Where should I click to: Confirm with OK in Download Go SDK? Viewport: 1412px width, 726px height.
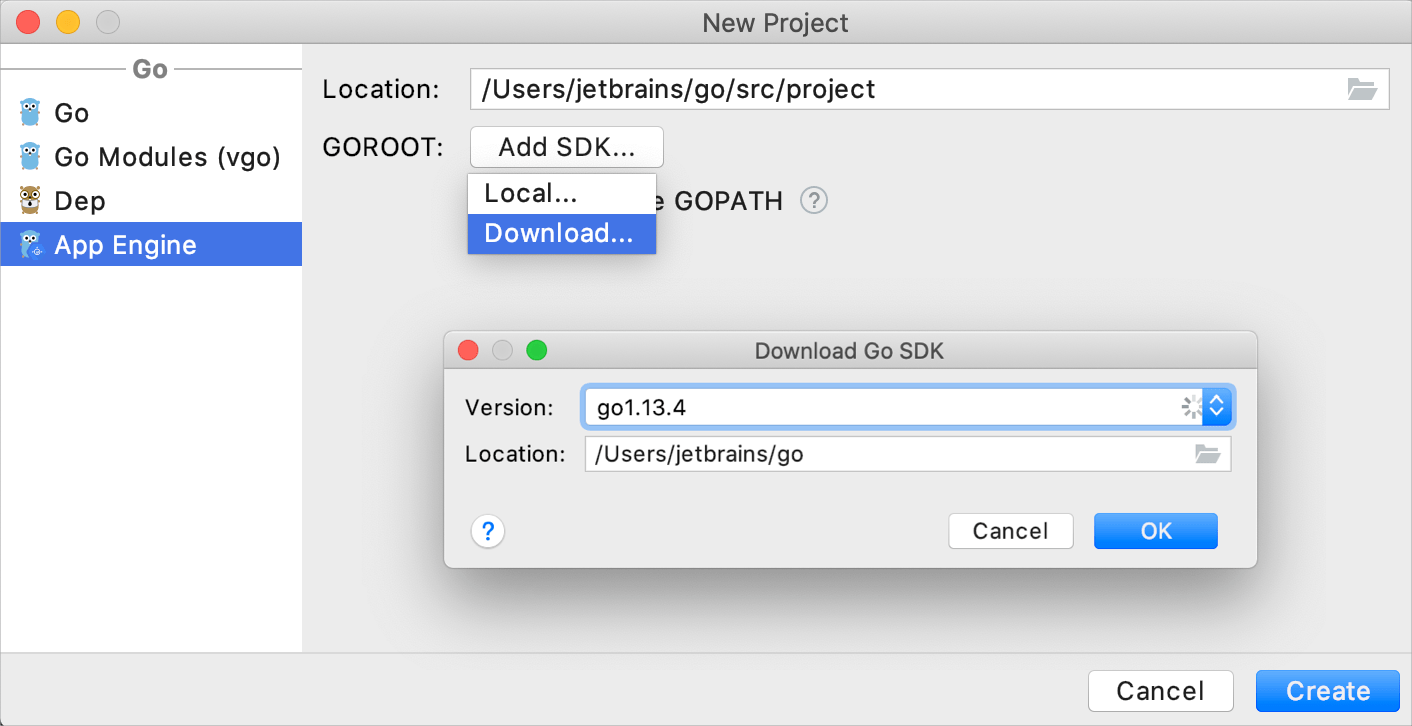click(1156, 531)
